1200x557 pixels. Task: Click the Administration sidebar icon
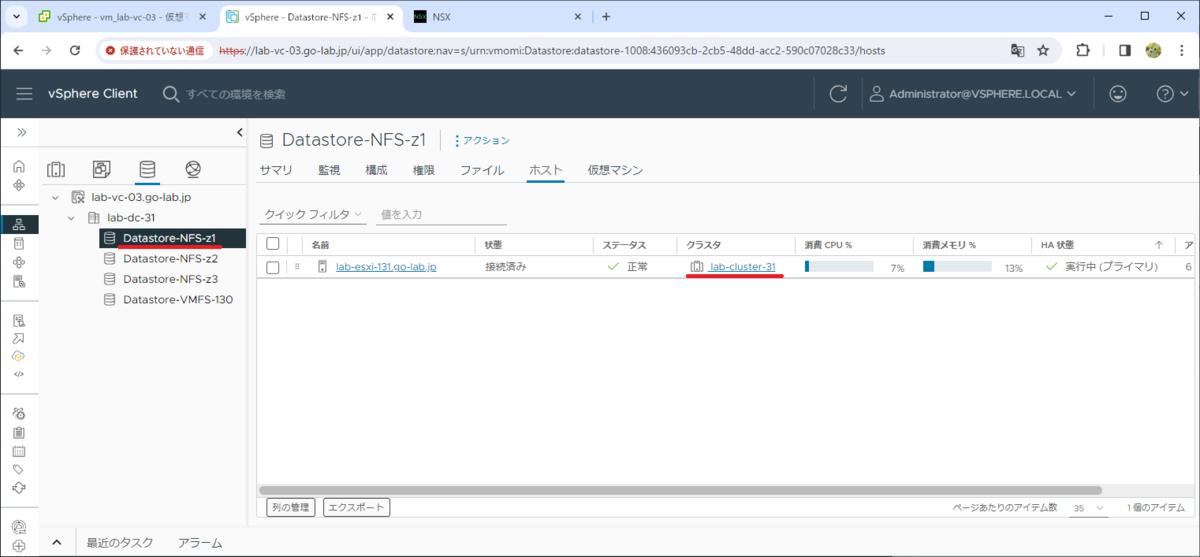[x=19, y=413]
